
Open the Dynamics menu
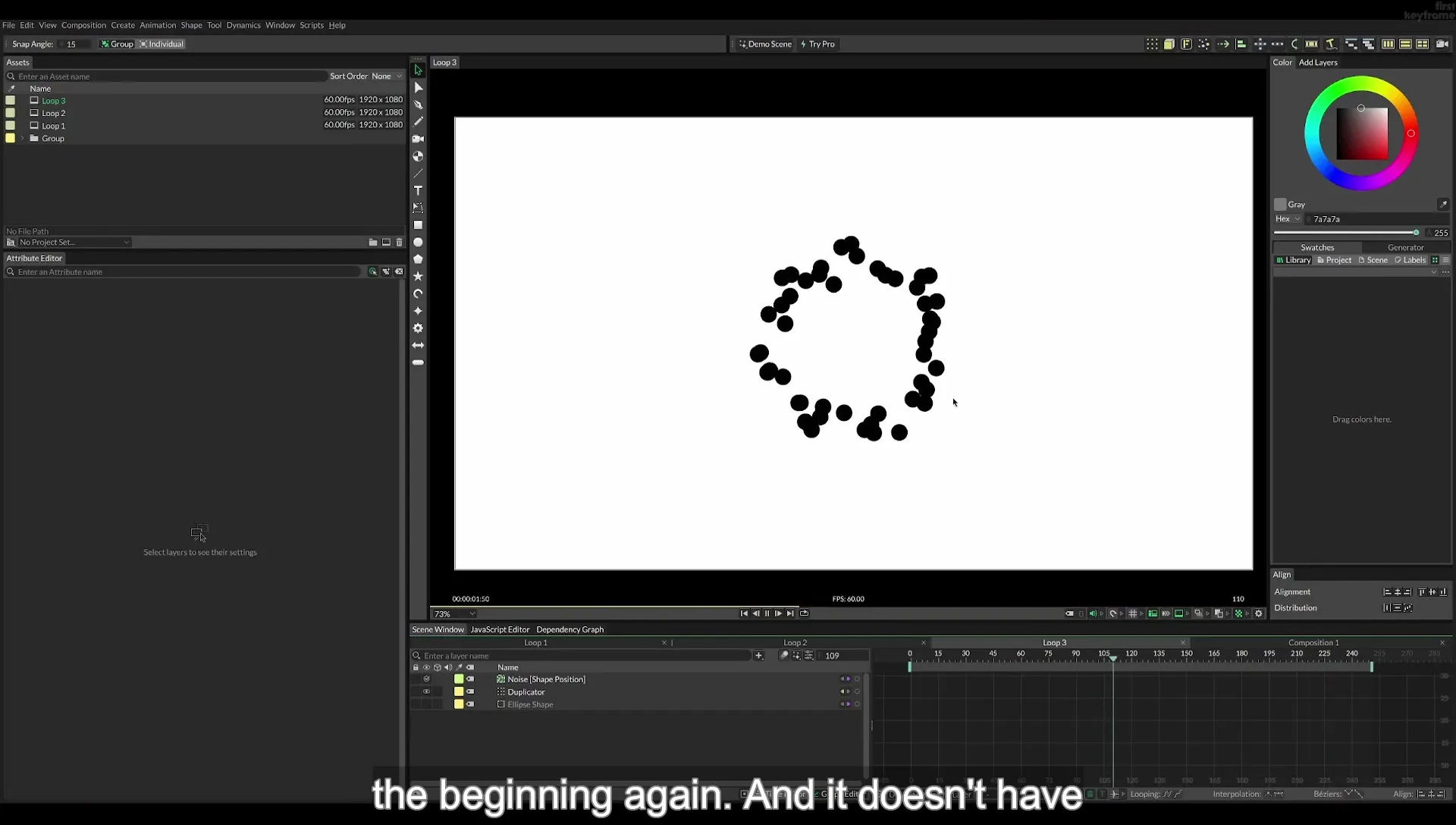(x=243, y=25)
